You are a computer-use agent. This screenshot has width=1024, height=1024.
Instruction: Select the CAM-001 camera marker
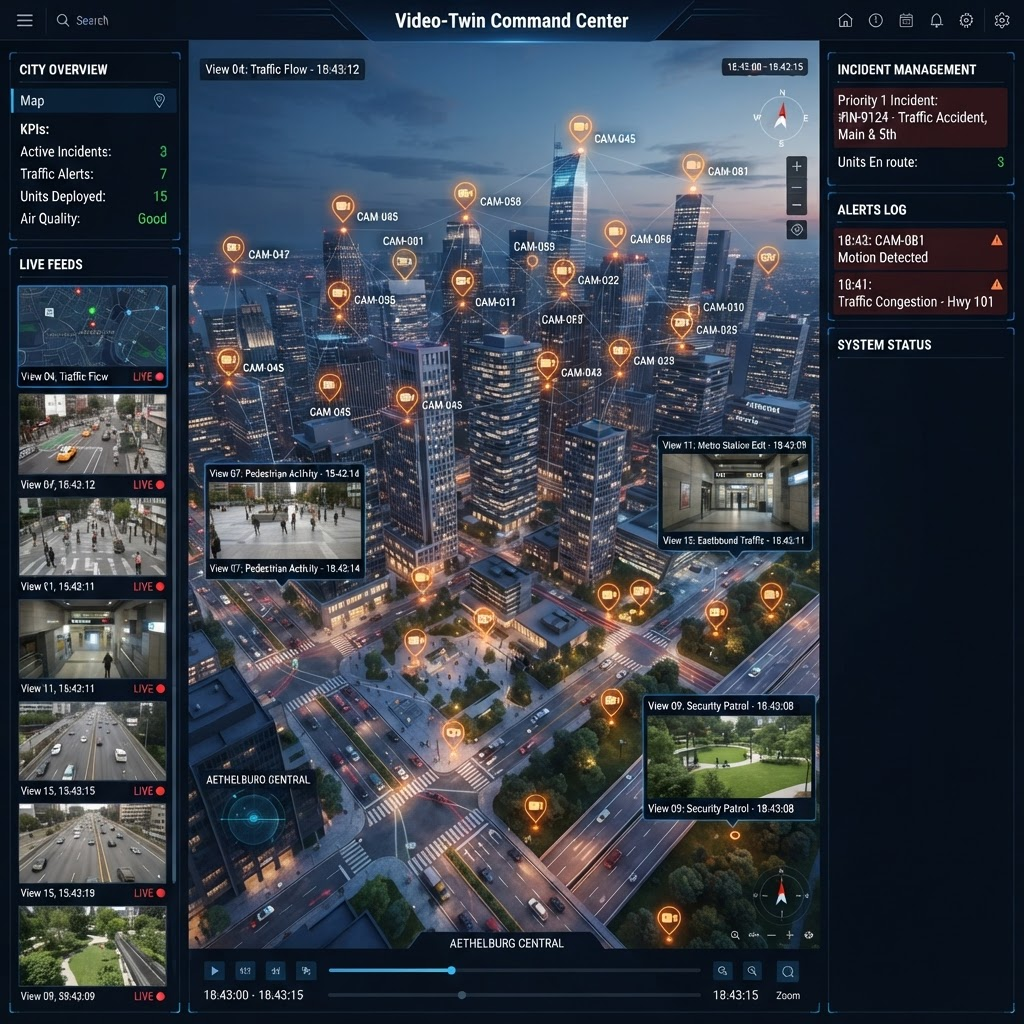(404, 263)
